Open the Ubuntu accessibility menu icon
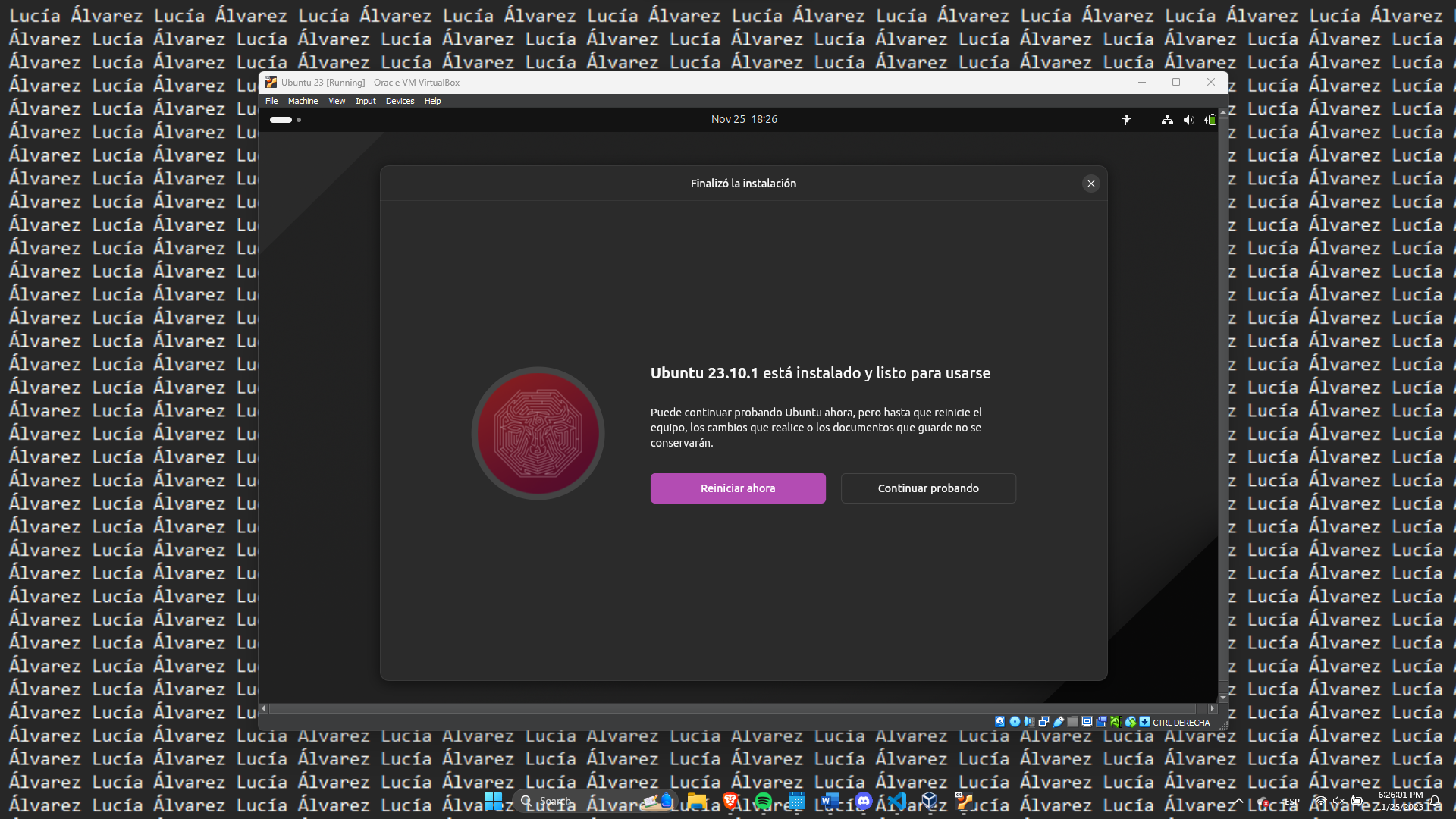The height and width of the screenshot is (819, 1456). click(x=1127, y=120)
